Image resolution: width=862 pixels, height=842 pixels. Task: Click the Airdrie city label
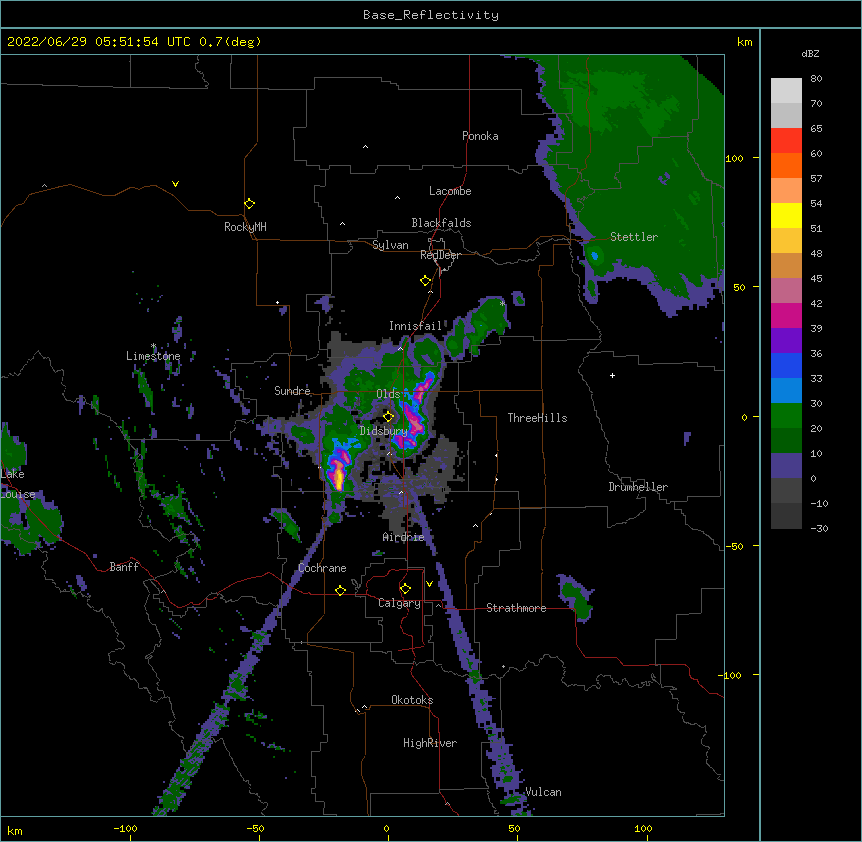pyautogui.click(x=404, y=537)
